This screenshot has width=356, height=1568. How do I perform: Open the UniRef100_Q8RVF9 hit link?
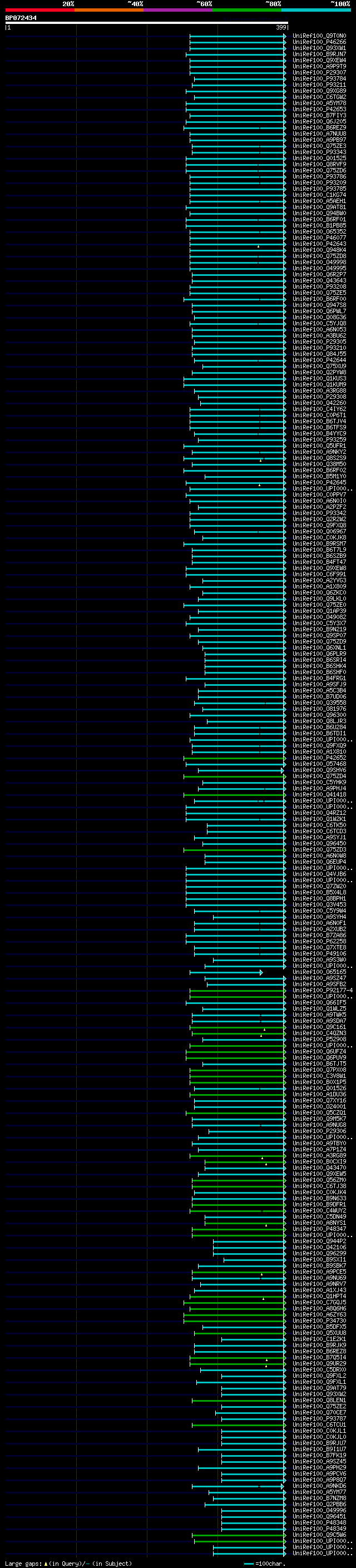point(319,164)
